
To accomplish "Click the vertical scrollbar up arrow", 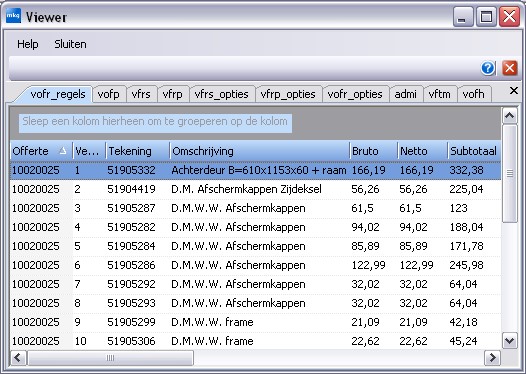I will click(510, 116).
